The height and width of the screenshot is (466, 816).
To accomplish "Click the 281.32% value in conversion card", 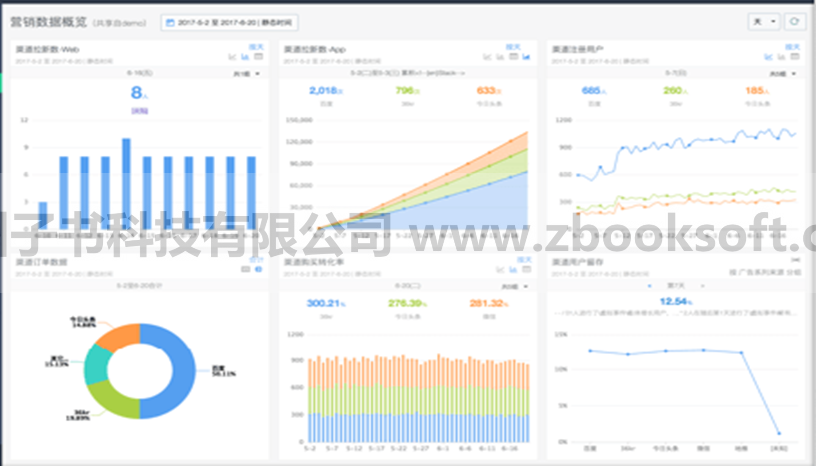I will click(x=489, y=303).
